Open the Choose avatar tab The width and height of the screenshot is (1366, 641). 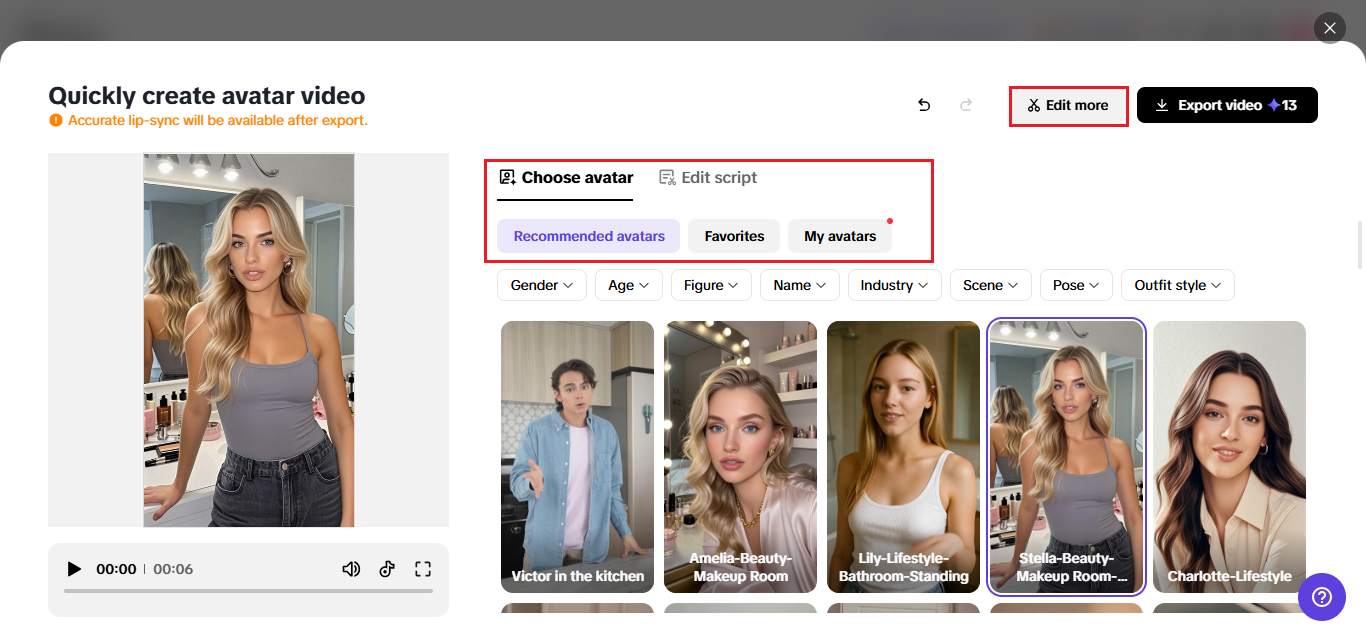click(x=566, y=178)
